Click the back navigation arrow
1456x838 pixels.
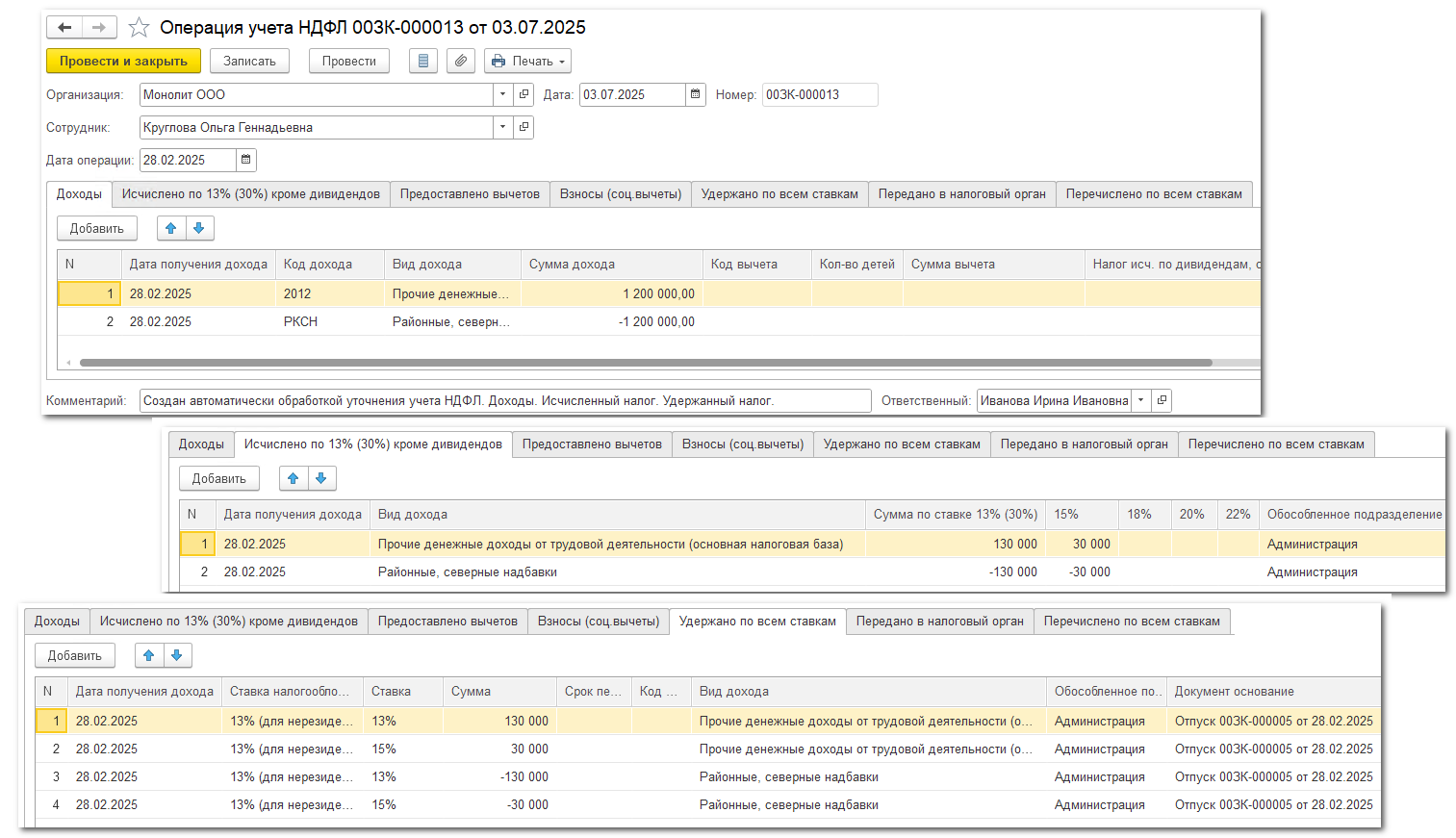pos(64,28)
